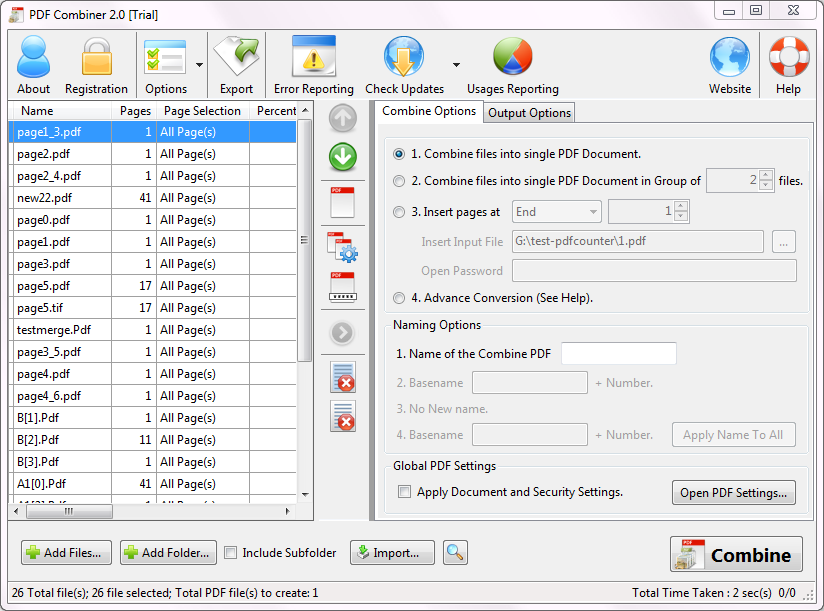The image size is (824, 611).
Task: Move selected file down with green arrow
Action: click(343, 157)
